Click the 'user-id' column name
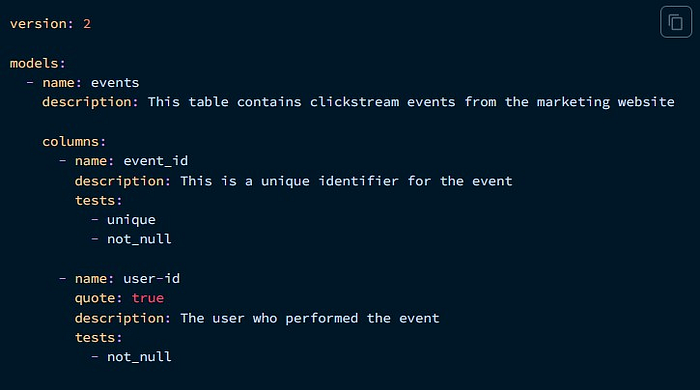Image resolution: width=700 pixels, height=390 pixels. (151, 278)
